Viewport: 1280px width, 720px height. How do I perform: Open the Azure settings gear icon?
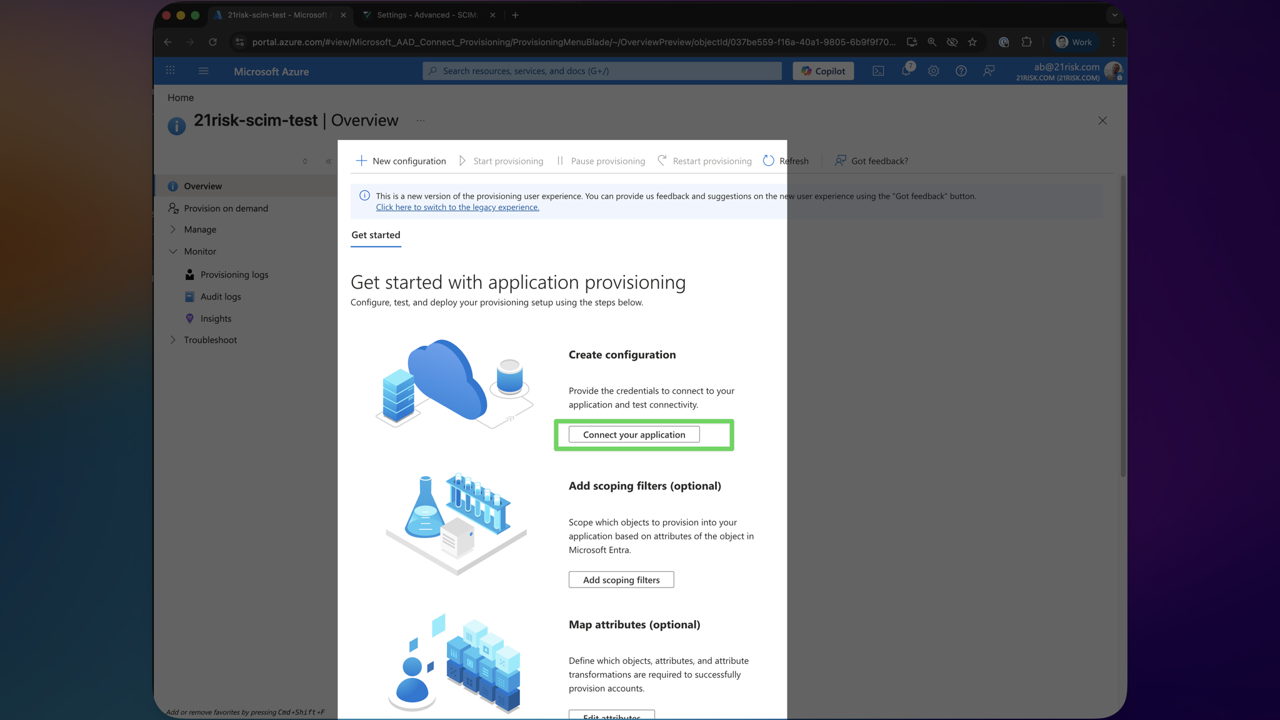click(x=932, y=71)
